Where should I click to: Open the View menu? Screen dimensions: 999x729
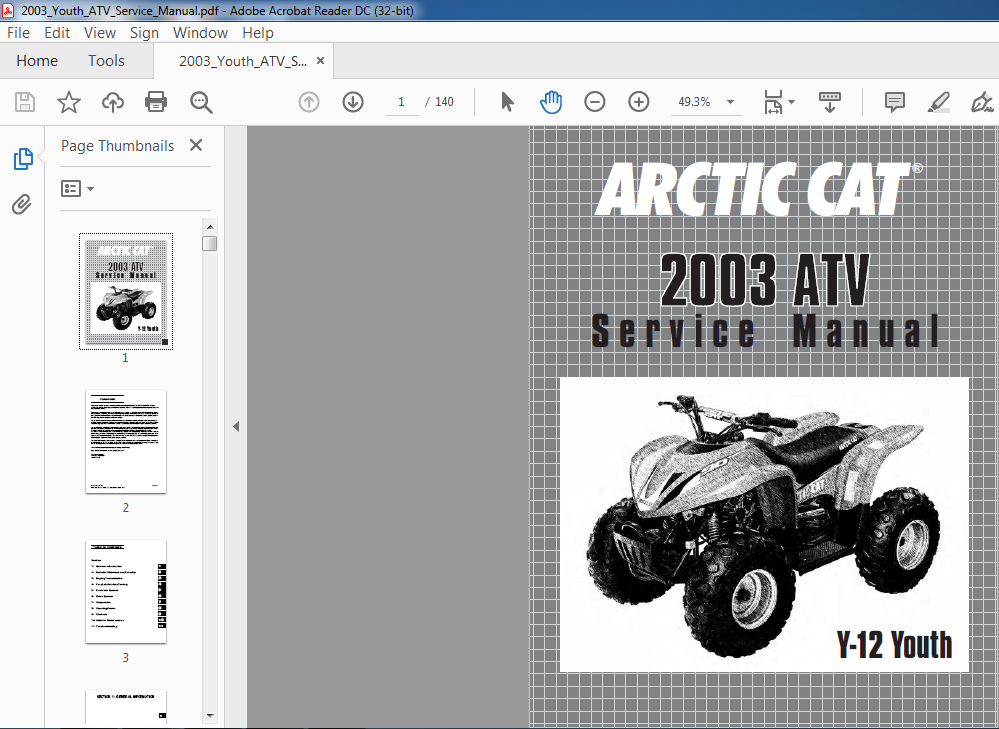tap(100, 32)
